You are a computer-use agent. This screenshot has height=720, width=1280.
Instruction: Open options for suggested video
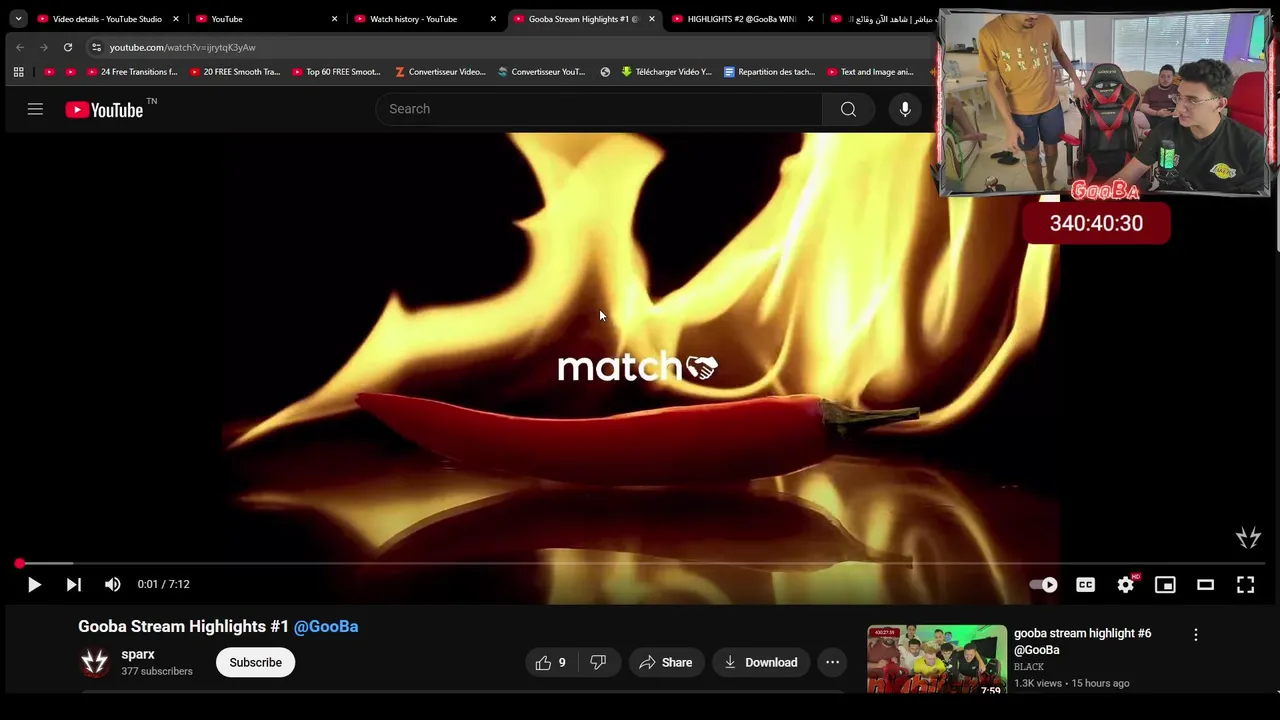[x=1195, y=635]
